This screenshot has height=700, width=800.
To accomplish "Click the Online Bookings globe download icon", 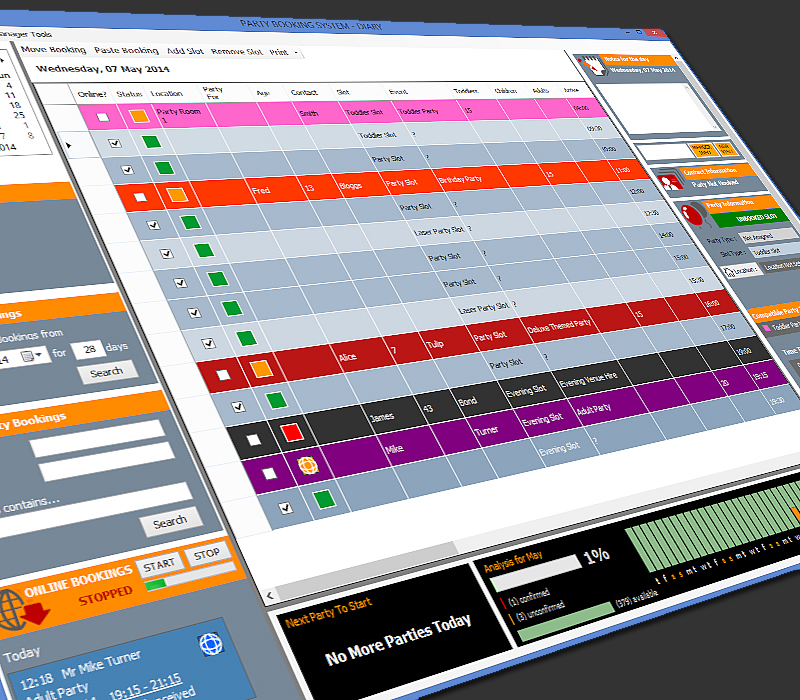I will point(23,610).
